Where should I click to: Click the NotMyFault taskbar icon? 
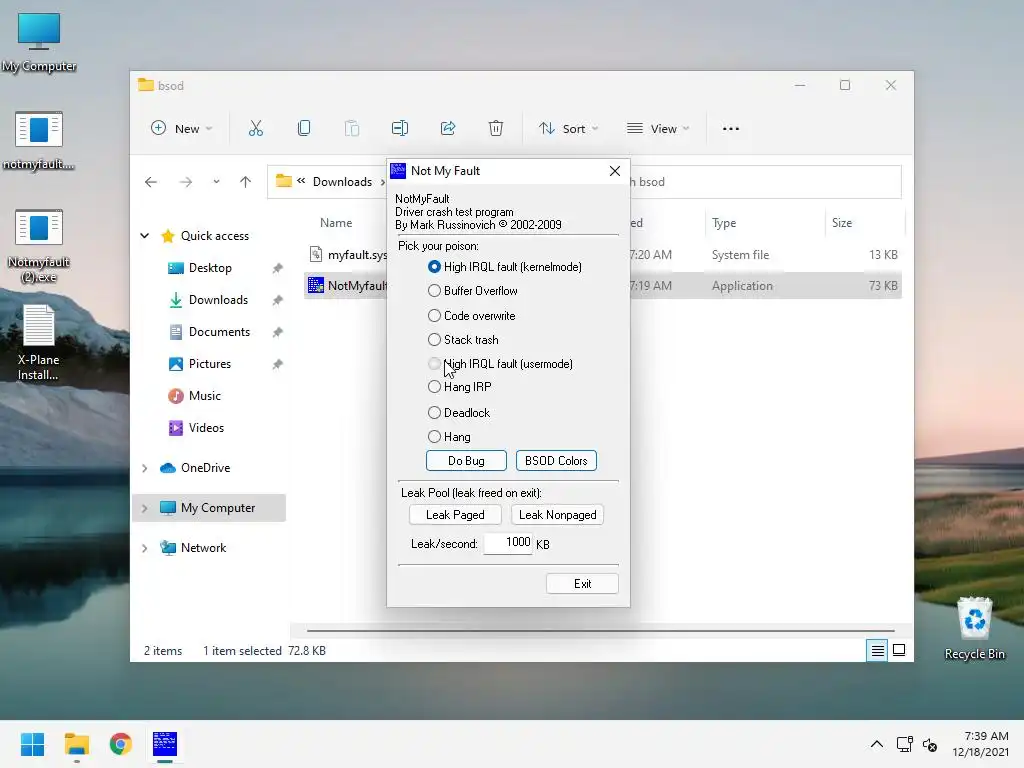[165, 744]
